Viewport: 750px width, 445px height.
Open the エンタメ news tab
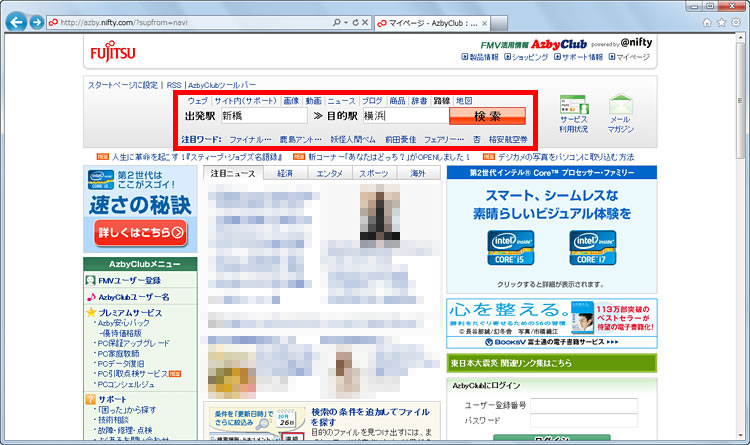330,173
